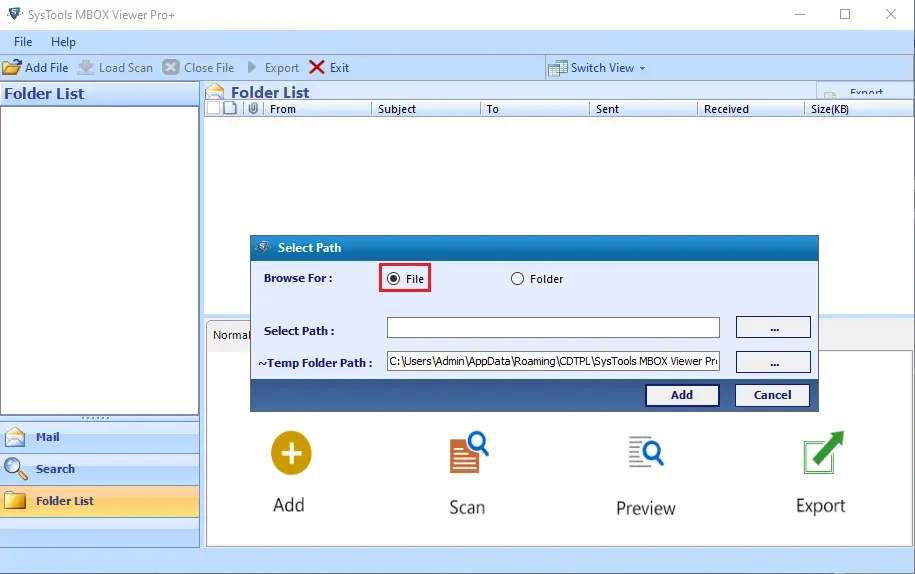Viewport: 915px width, 574px height.
Task: Click the browse button for Temp Folder Path
Action: tap(773, 362)
